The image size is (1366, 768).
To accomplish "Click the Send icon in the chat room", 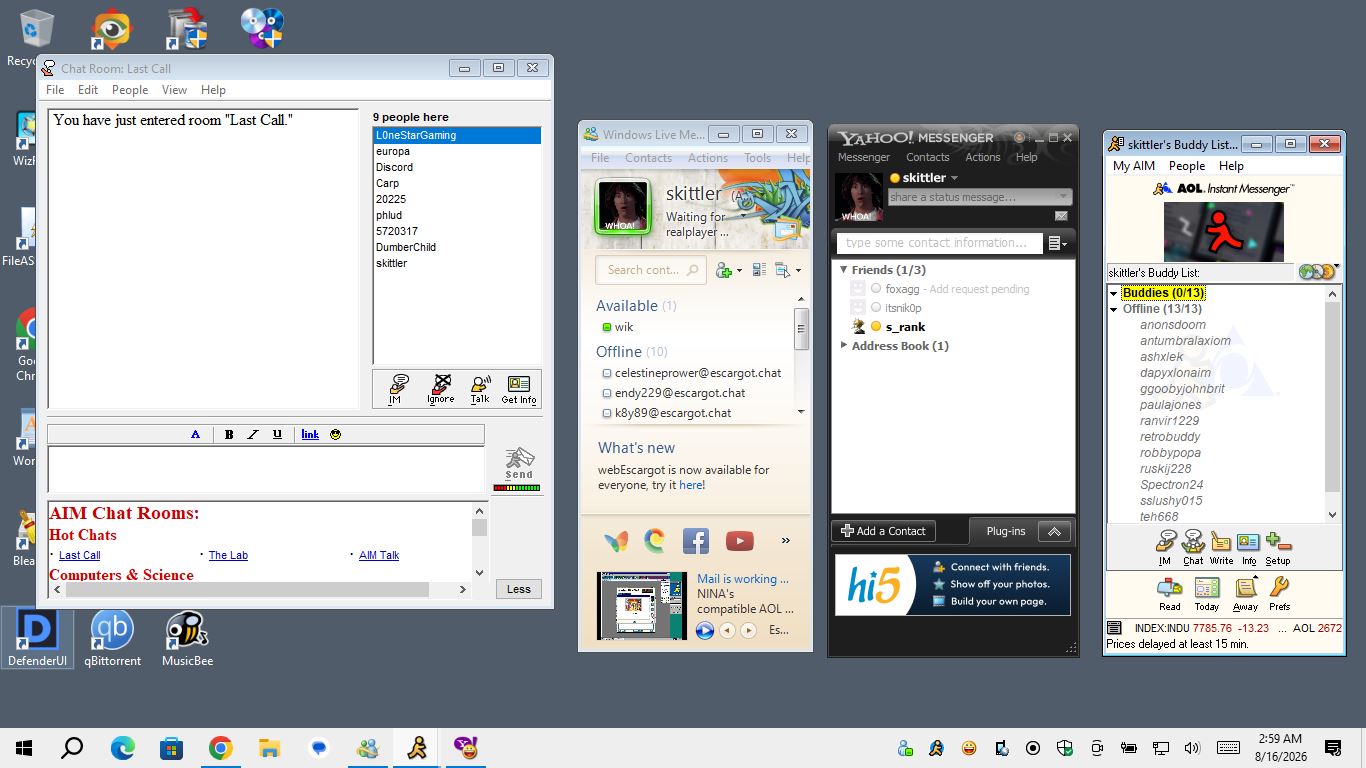I will click(x=518, y=462).
